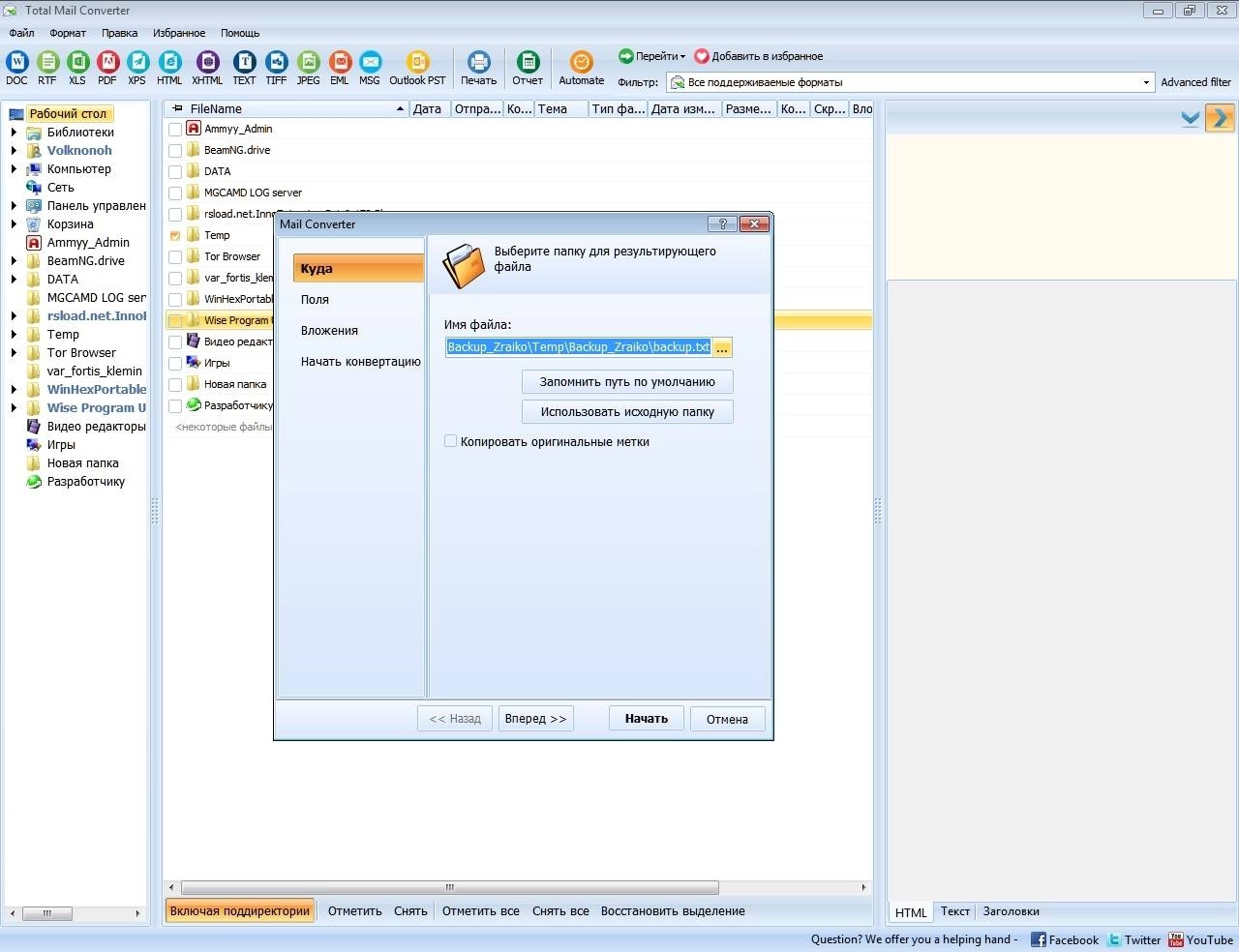Uncheck the Temp folder checkbox

point(175,236)
